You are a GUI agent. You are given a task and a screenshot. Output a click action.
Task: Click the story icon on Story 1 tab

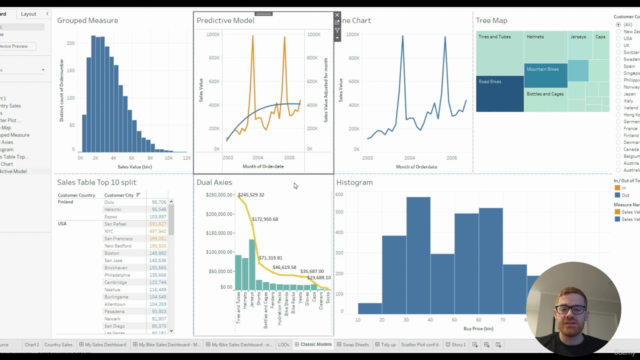click(448, 345)
